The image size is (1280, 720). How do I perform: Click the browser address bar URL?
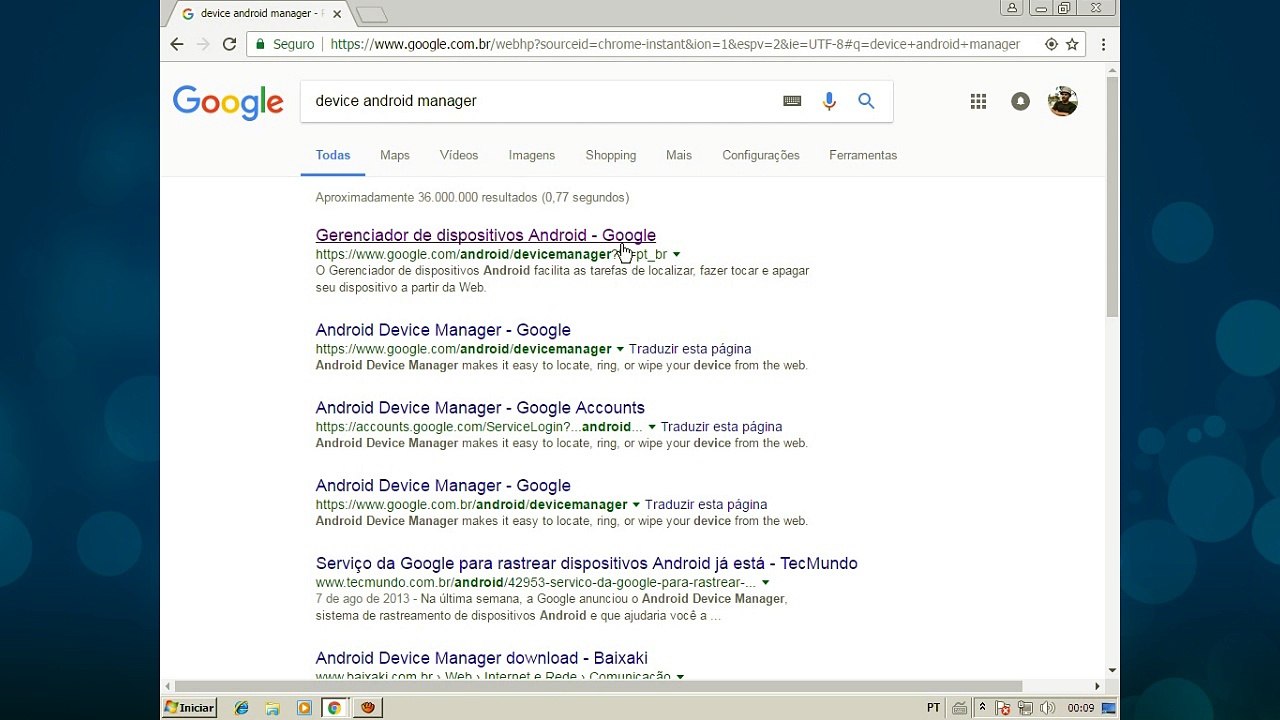coord(675,44)
